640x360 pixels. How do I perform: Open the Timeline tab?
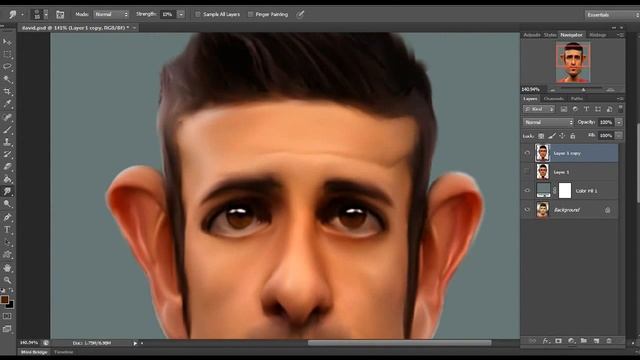[x=63, y=352]
